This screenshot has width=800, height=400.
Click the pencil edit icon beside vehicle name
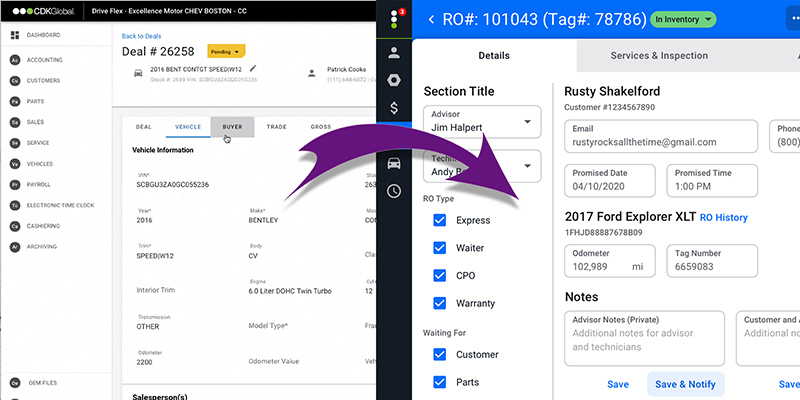pyautogui.click(x=254, y=69)
